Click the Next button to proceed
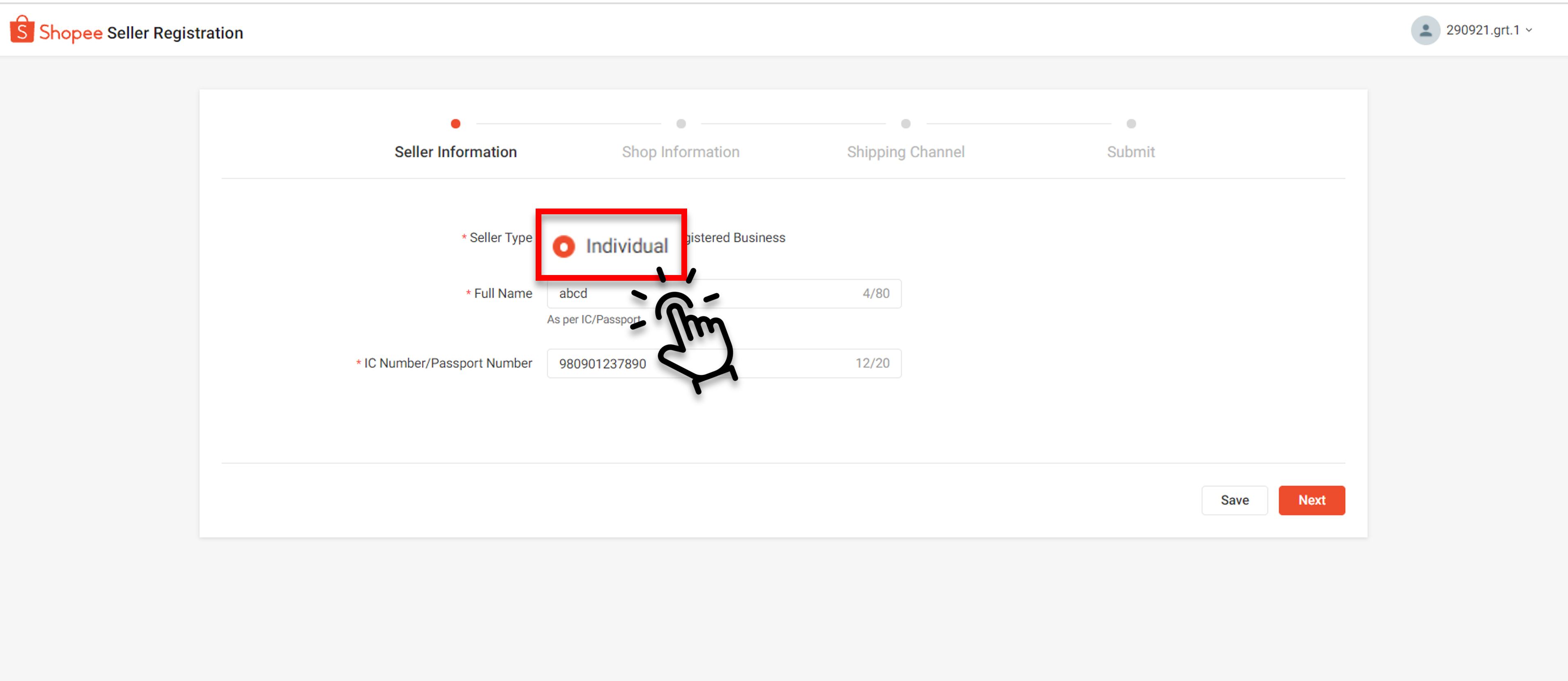The image size is (1568, 681). tap(1312, 500)
